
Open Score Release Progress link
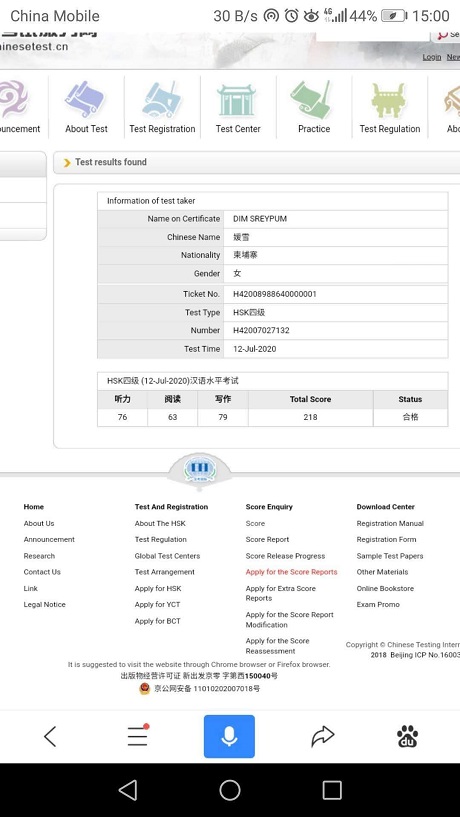click(x=285, y=556)
